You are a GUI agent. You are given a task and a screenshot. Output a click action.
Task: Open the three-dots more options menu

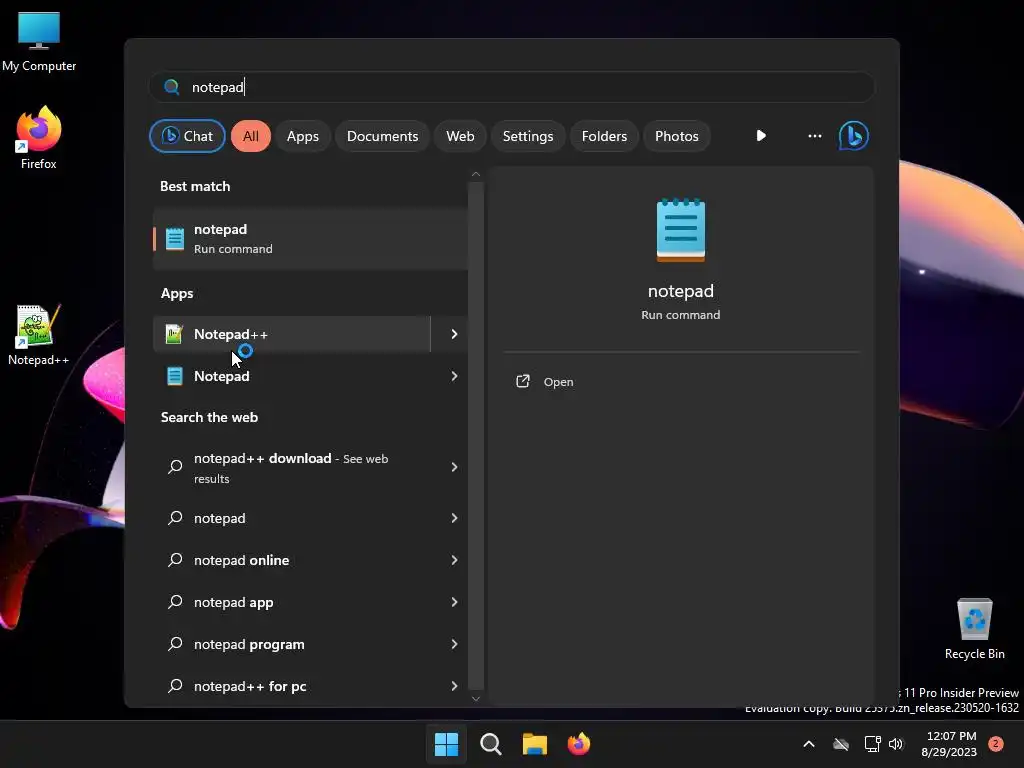pyautogui.click(x=814, y=136)
